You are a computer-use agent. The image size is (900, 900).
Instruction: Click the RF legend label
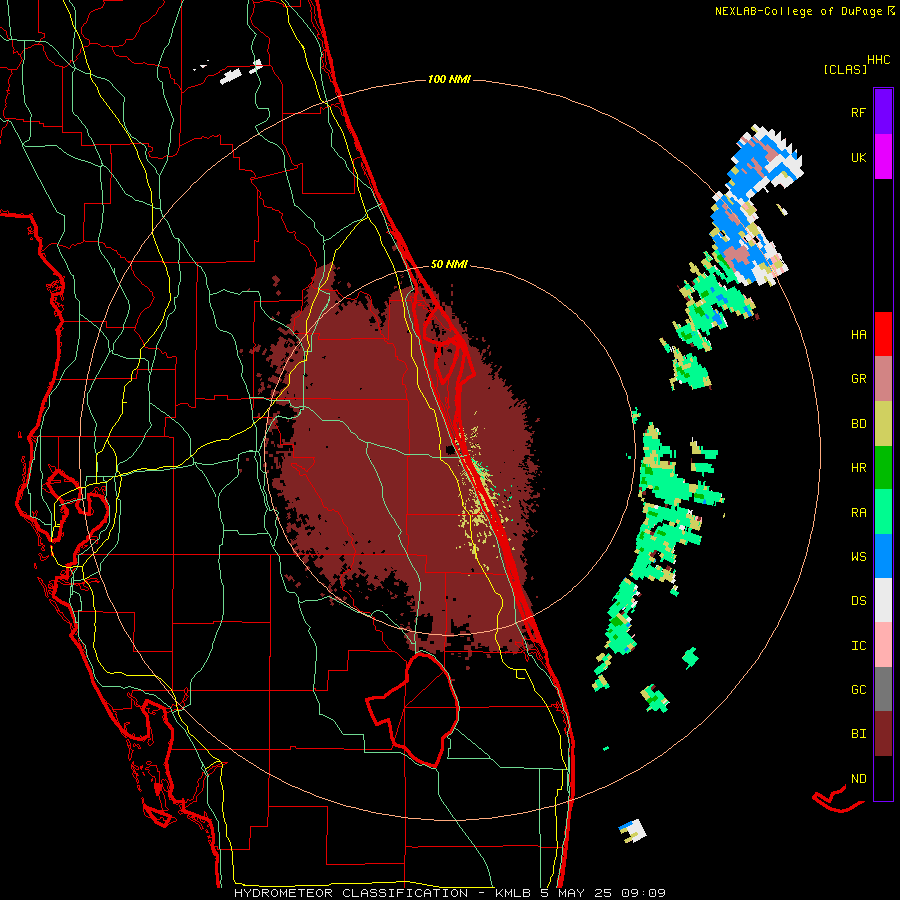point(858,112)
